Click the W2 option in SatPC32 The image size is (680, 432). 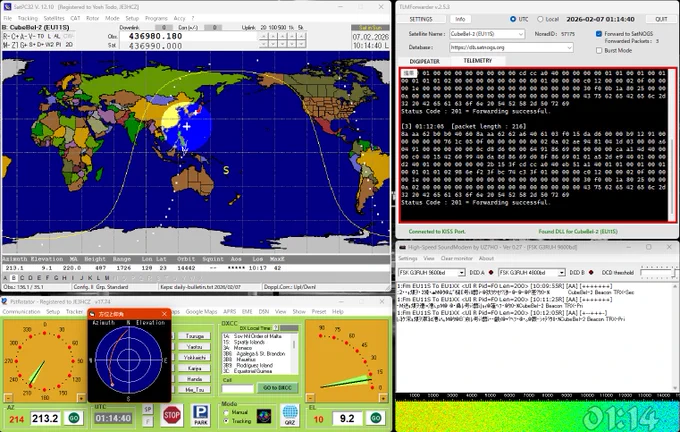click(x=49, y=45)
